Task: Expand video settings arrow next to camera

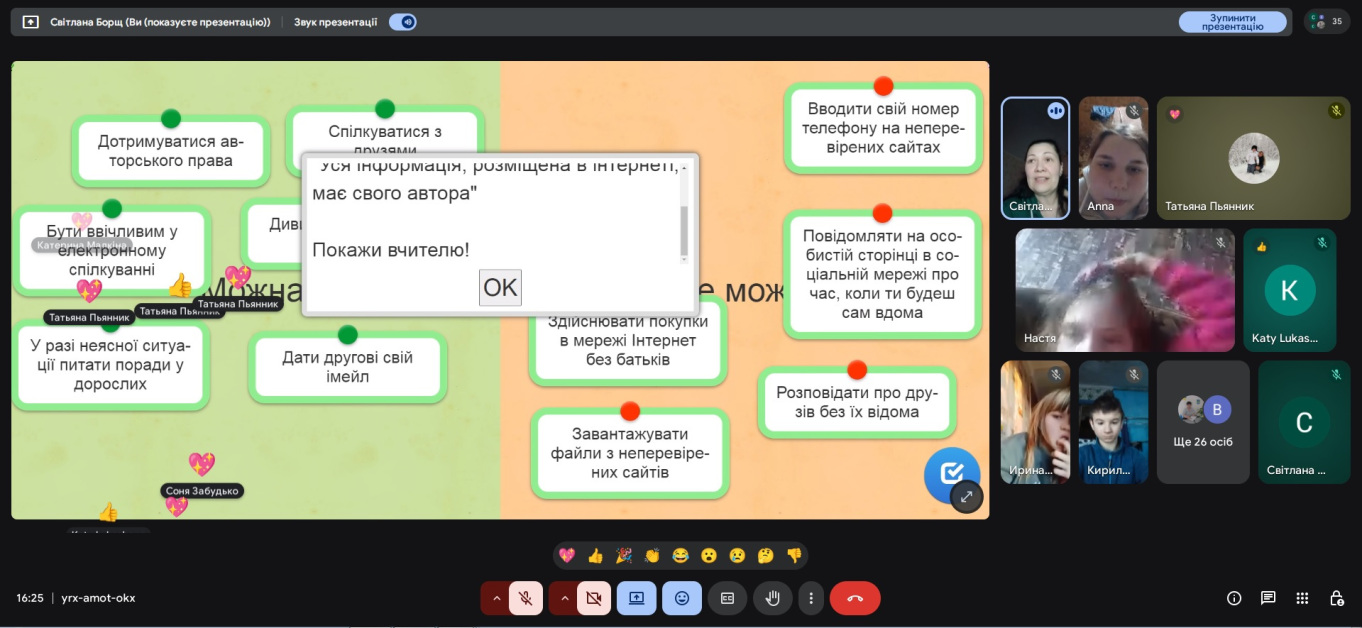Action: [563, 598]
